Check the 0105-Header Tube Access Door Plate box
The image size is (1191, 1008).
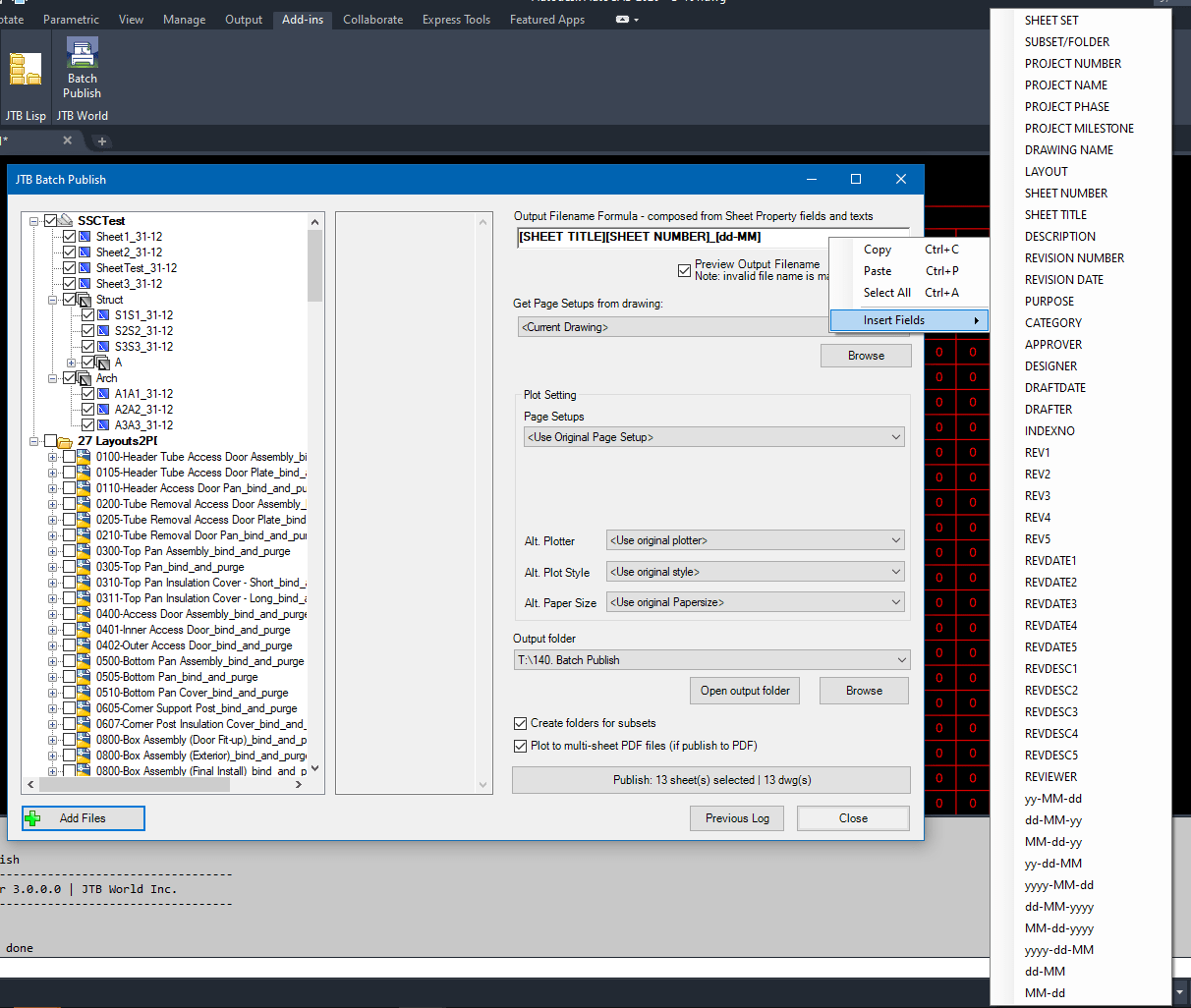tap(69, 473)
